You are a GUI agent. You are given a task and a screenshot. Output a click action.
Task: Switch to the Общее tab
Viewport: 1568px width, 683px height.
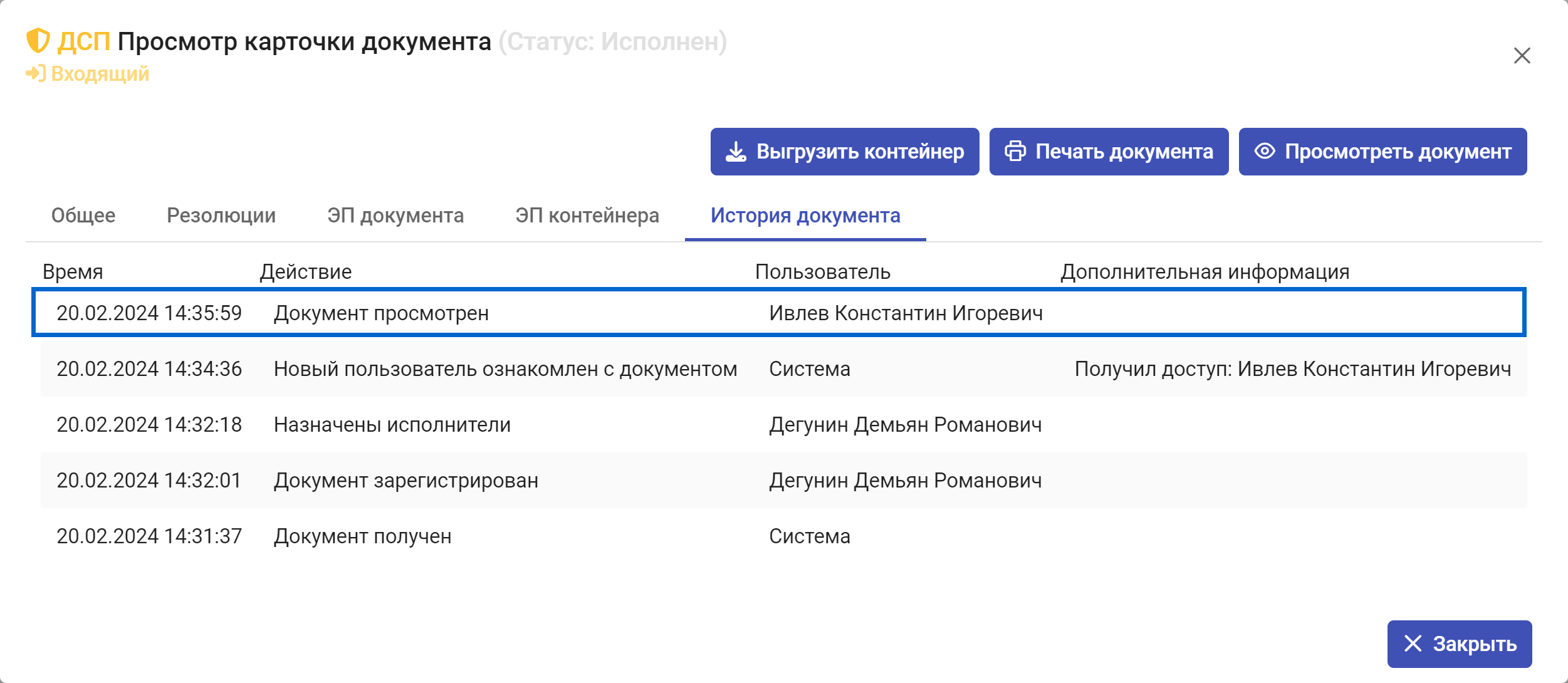pos(83,216)
